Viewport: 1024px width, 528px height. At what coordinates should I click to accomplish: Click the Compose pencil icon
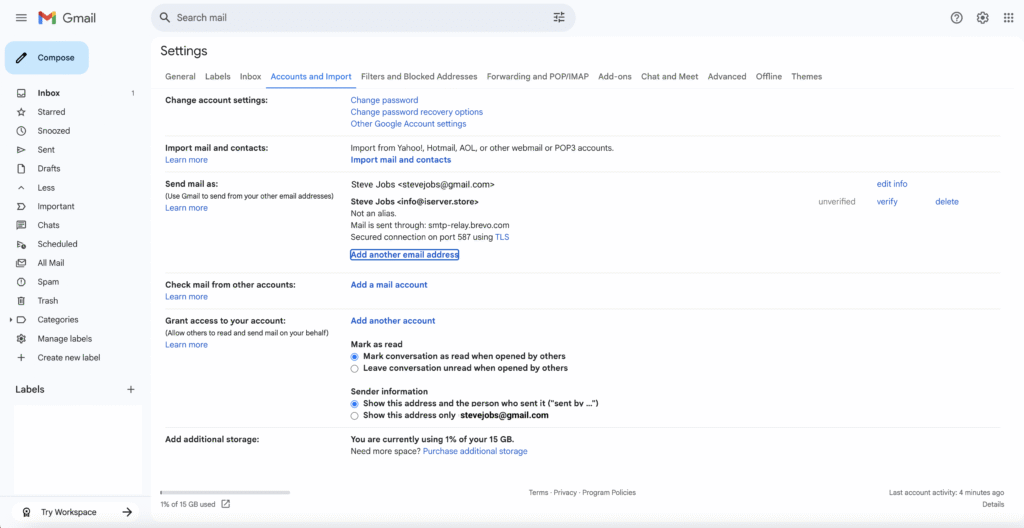coord(22,58)
